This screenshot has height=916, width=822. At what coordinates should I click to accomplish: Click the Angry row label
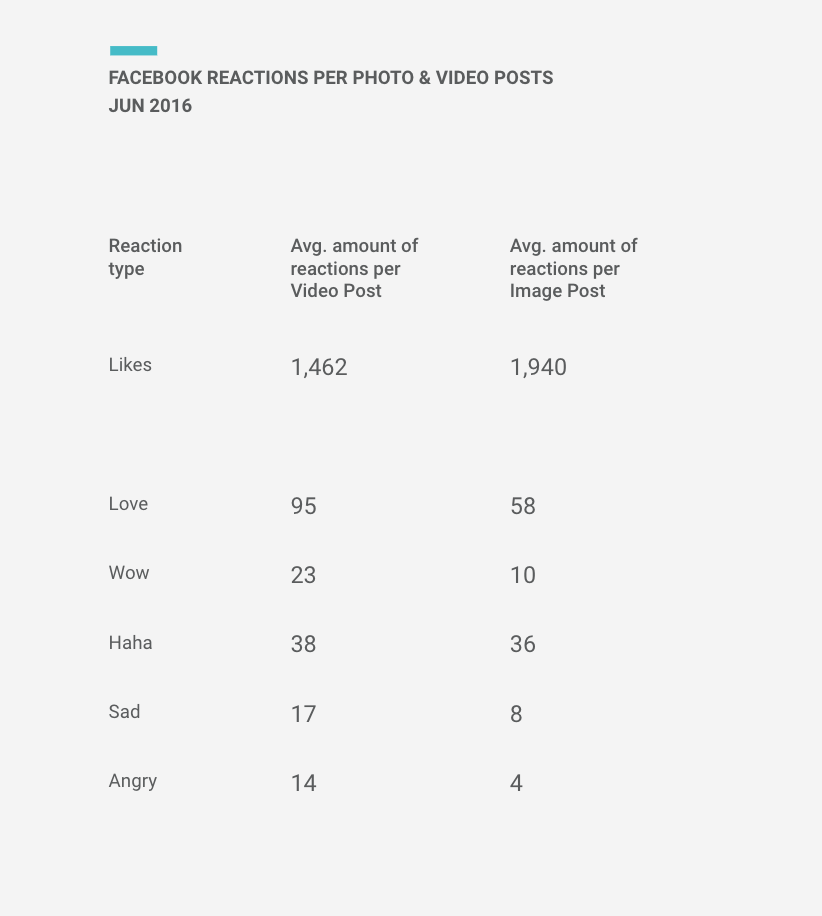[133, 782]
